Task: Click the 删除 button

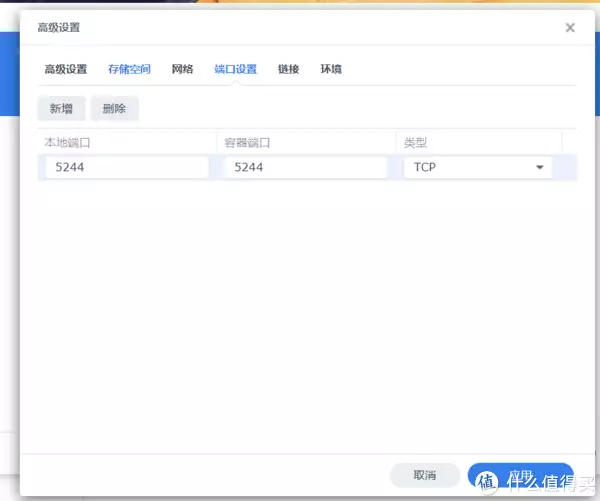Action: coord(114,109)
